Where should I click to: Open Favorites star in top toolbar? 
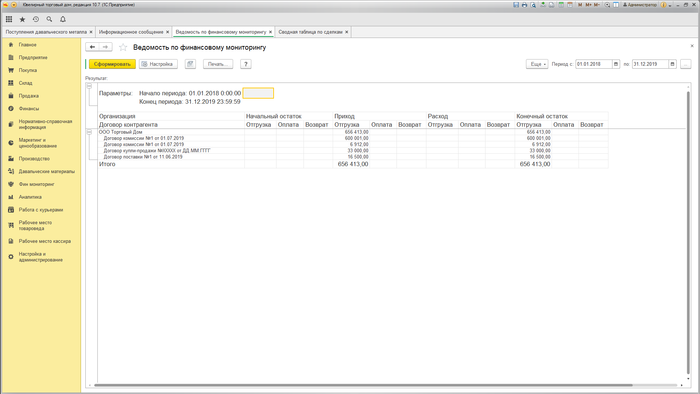coord(22,19)
